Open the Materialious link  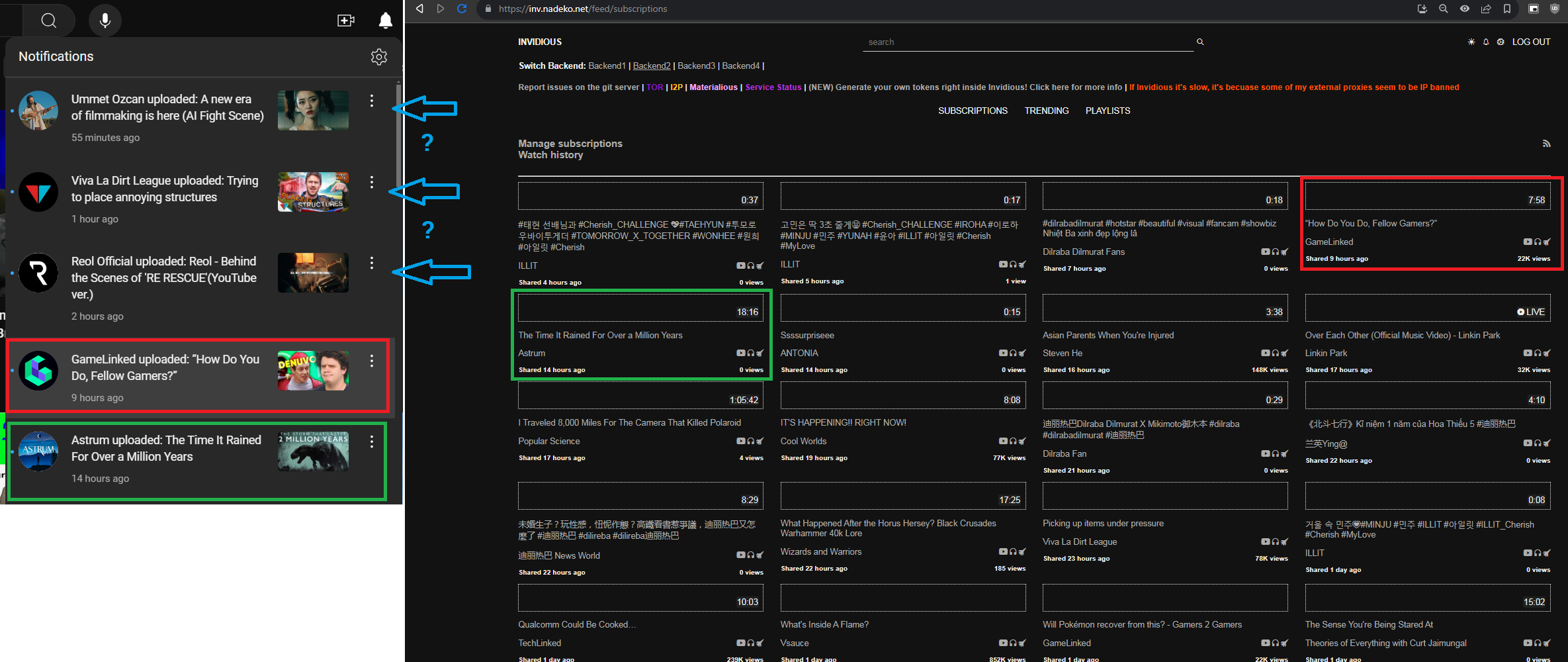coord(713,87)
